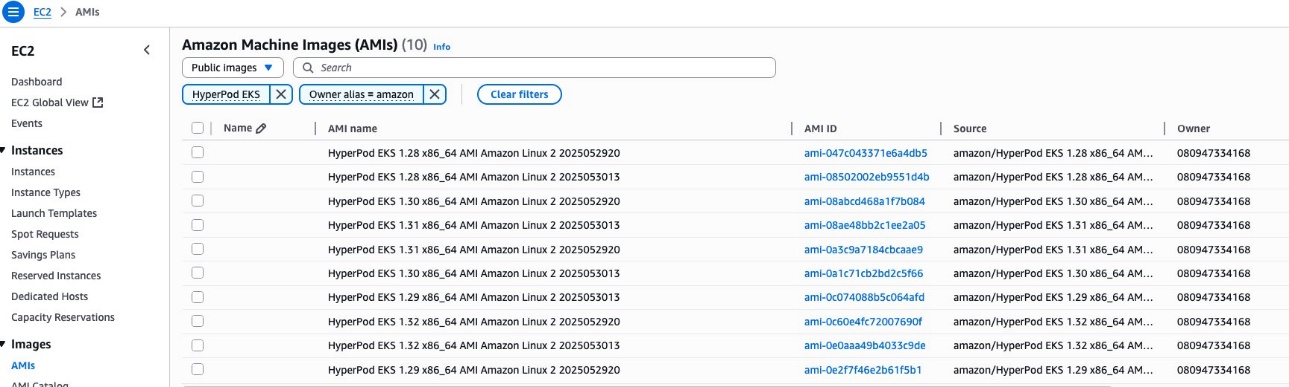This screenshot has width=1289, height=387.
Task: Collapse the Images section in the sidebar
Action: (4, 344)
